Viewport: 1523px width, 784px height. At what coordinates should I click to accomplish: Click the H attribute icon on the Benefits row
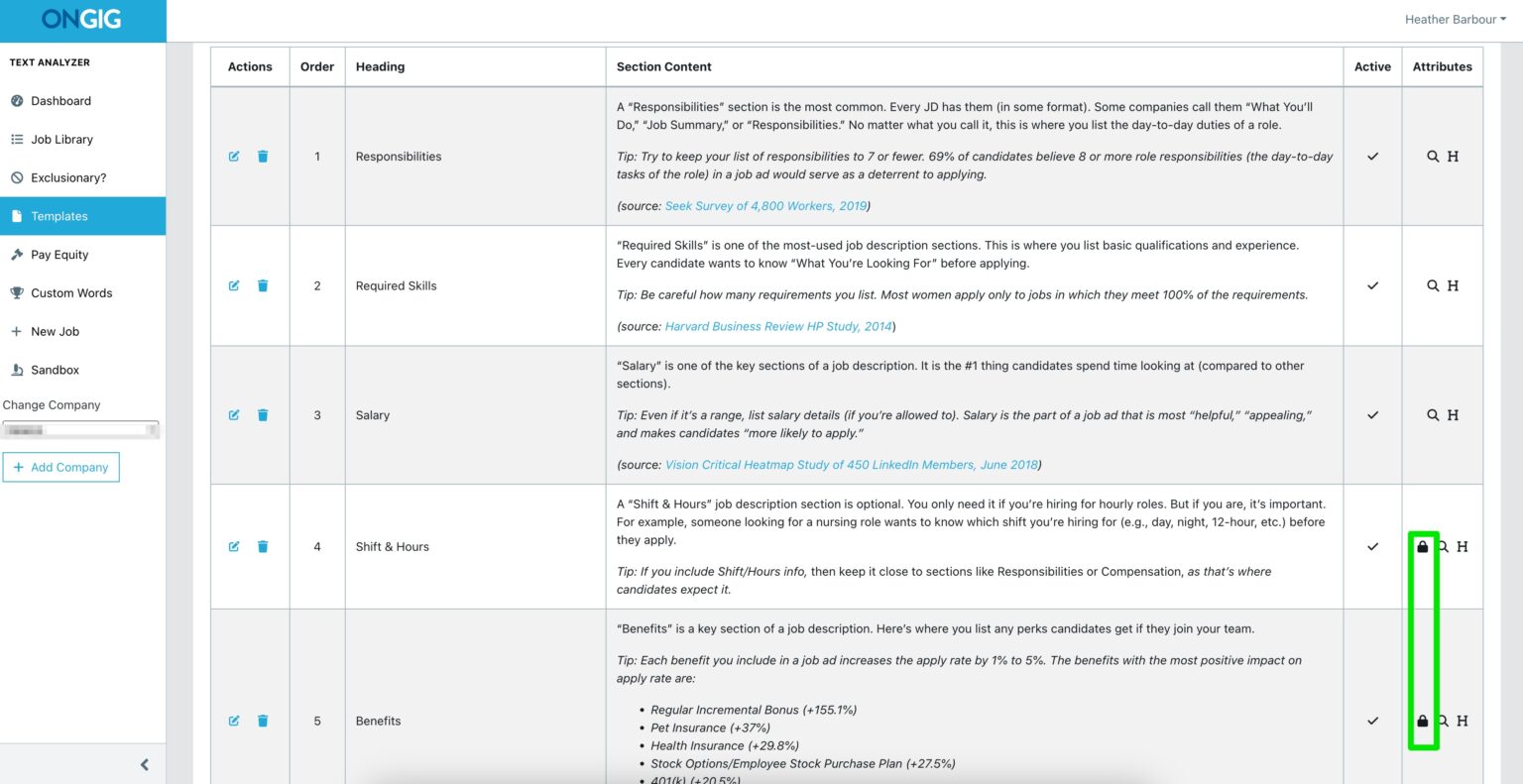(1463, 721)
